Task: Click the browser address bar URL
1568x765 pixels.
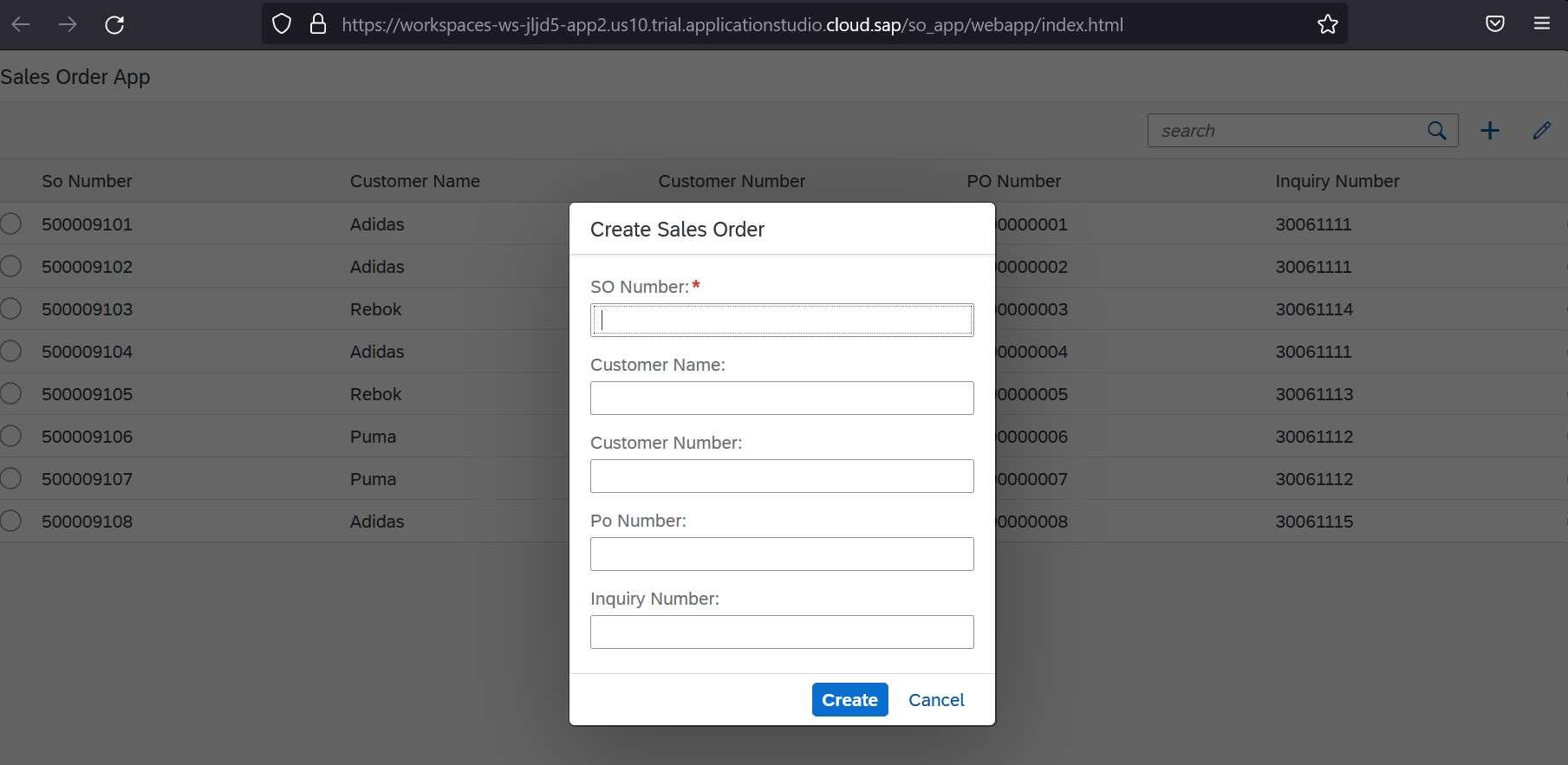Action: click(732, 25)
